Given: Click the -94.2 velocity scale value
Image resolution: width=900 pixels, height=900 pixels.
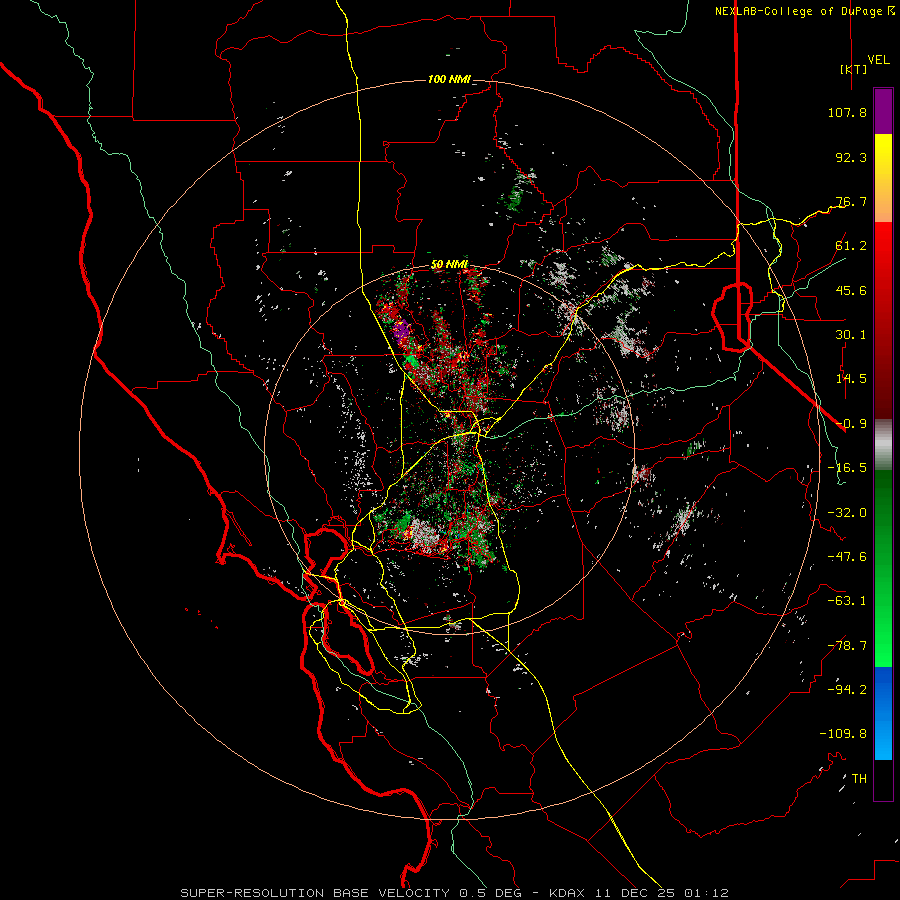Looking at the screenshot, I should [x=847, y=690].
